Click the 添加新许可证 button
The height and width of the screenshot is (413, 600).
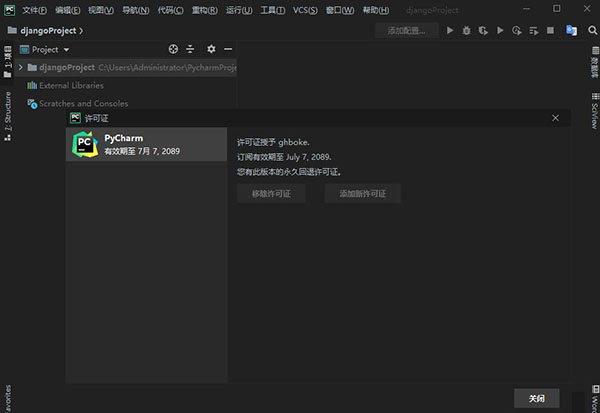362,194
